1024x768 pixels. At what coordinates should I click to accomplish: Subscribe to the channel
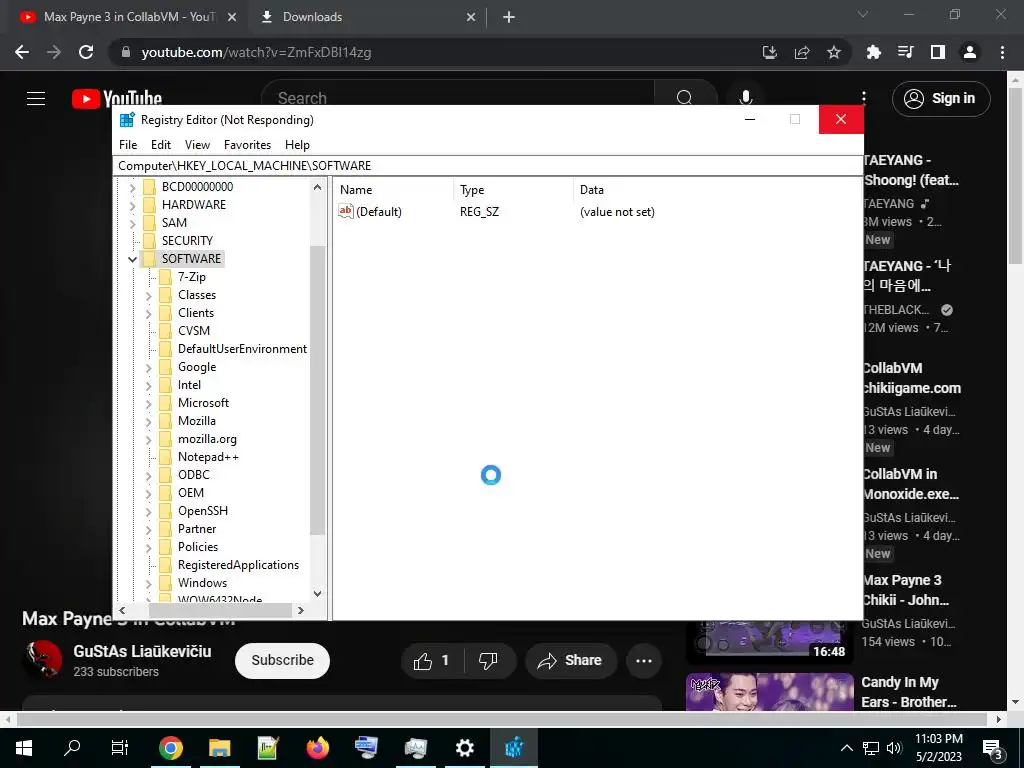[282, 660]
